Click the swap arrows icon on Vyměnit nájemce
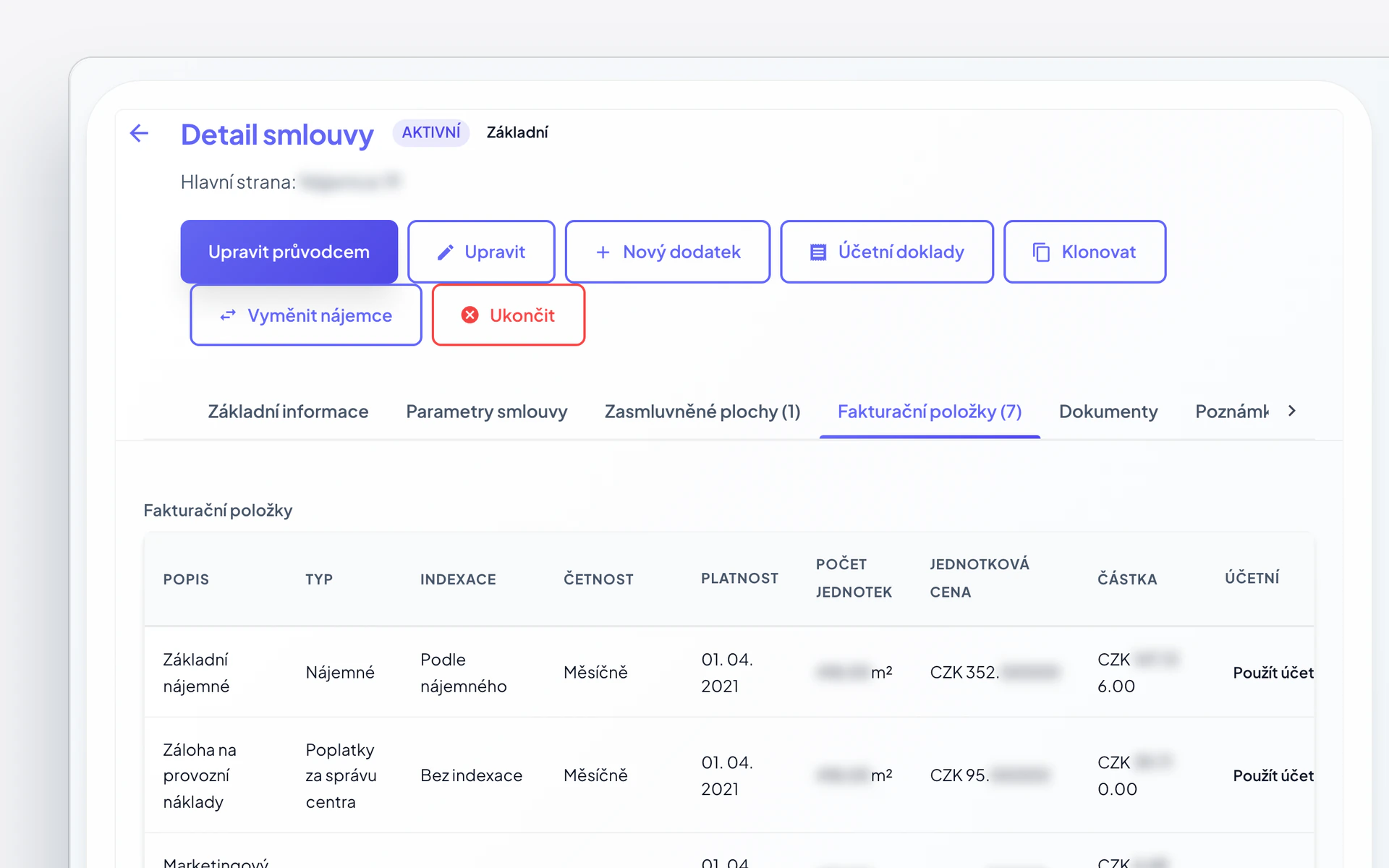 point(228,315)
